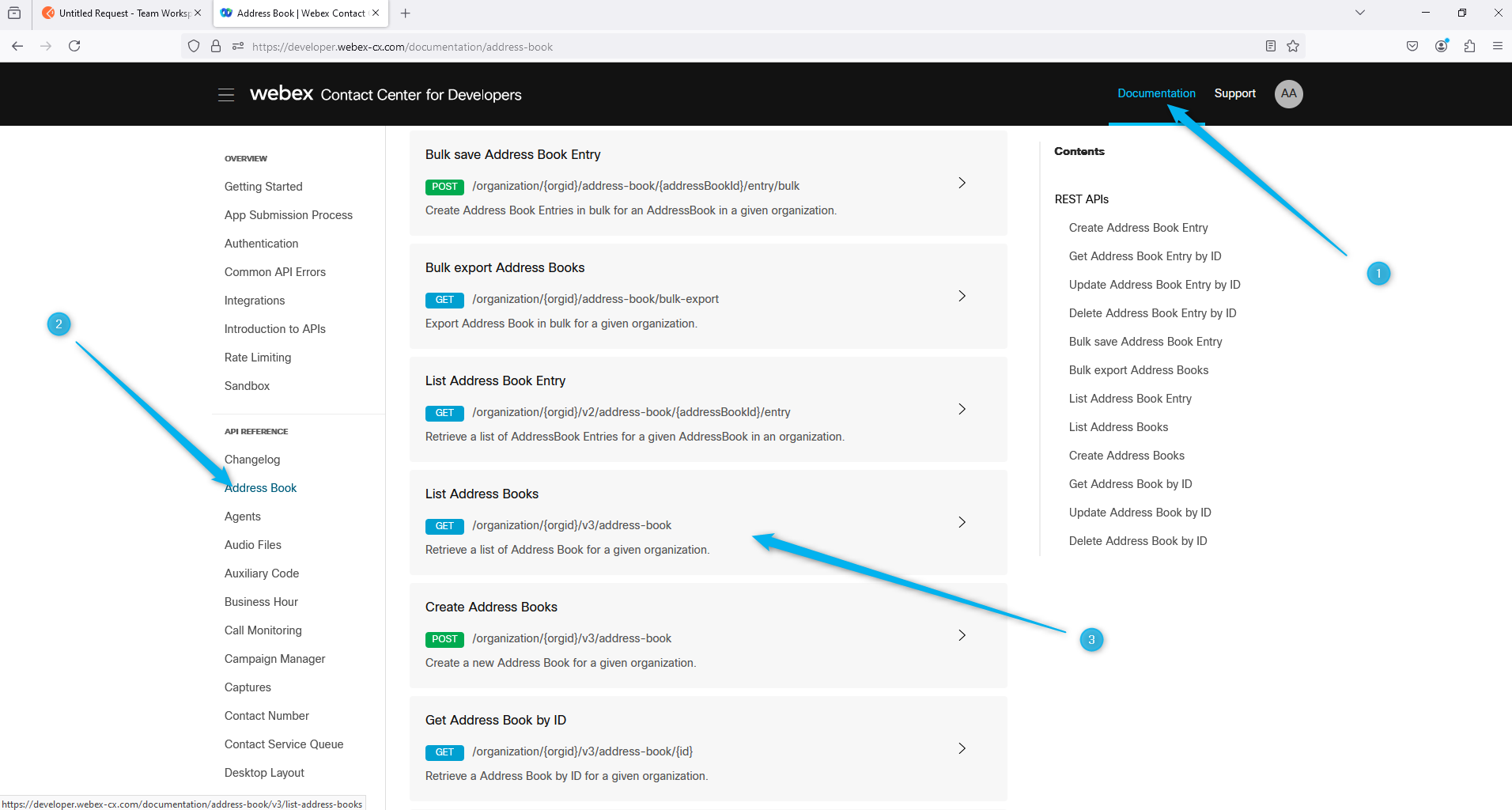The width and height of the screenshot is (1512, 810).
Task: Expand List Address Book Entry chevron
Action: 962,409
